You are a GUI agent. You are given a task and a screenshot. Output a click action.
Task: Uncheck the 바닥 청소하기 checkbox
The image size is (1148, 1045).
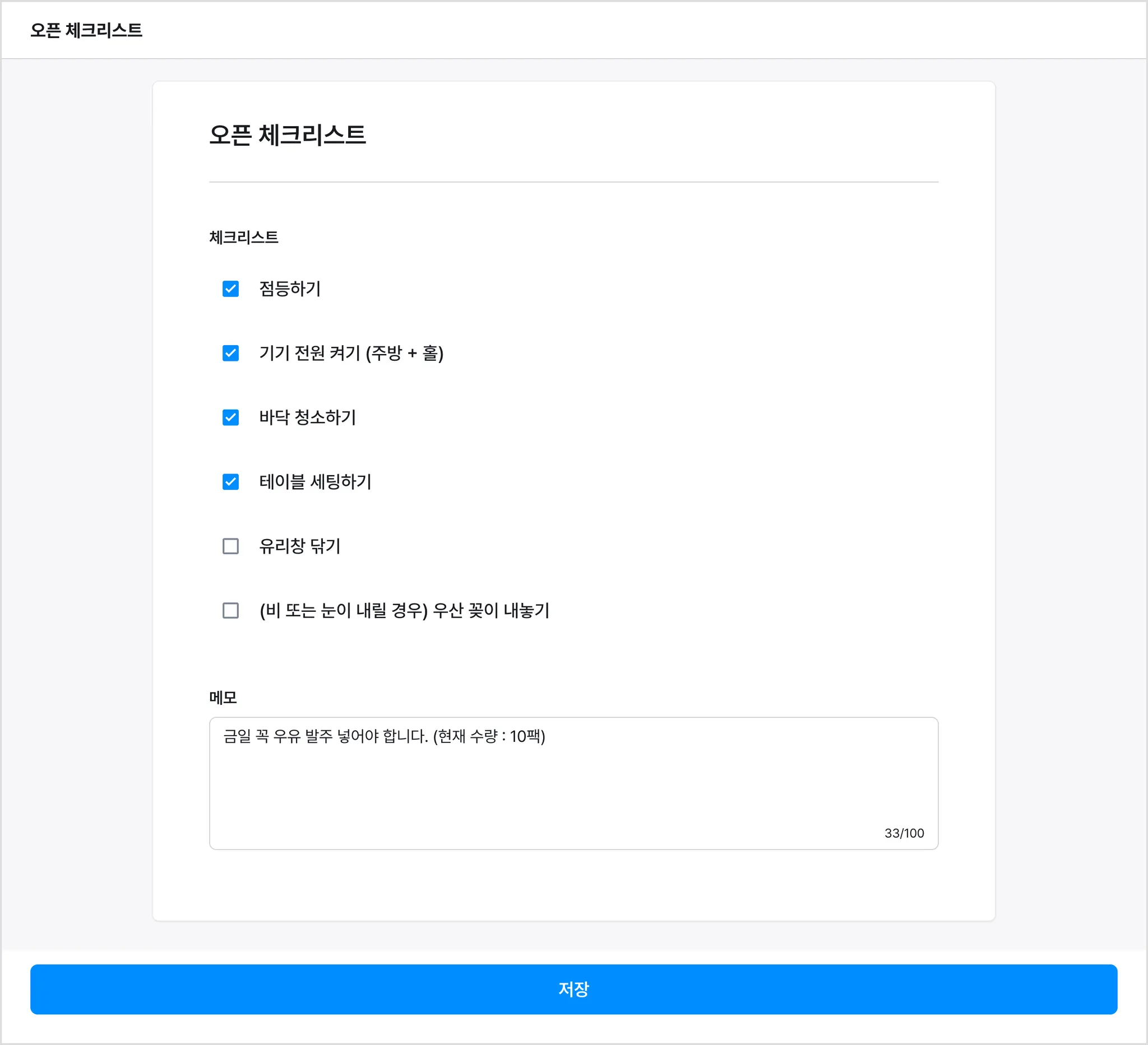tap(230, 417)
